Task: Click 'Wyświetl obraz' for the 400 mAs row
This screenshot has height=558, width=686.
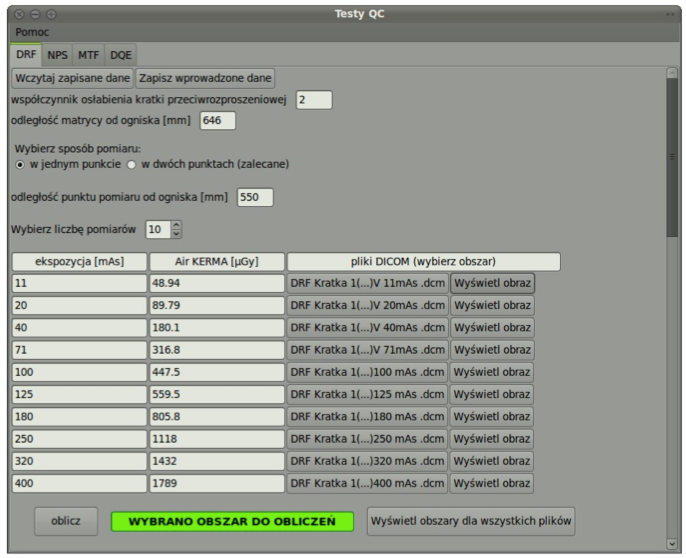Action: point(492,483)
